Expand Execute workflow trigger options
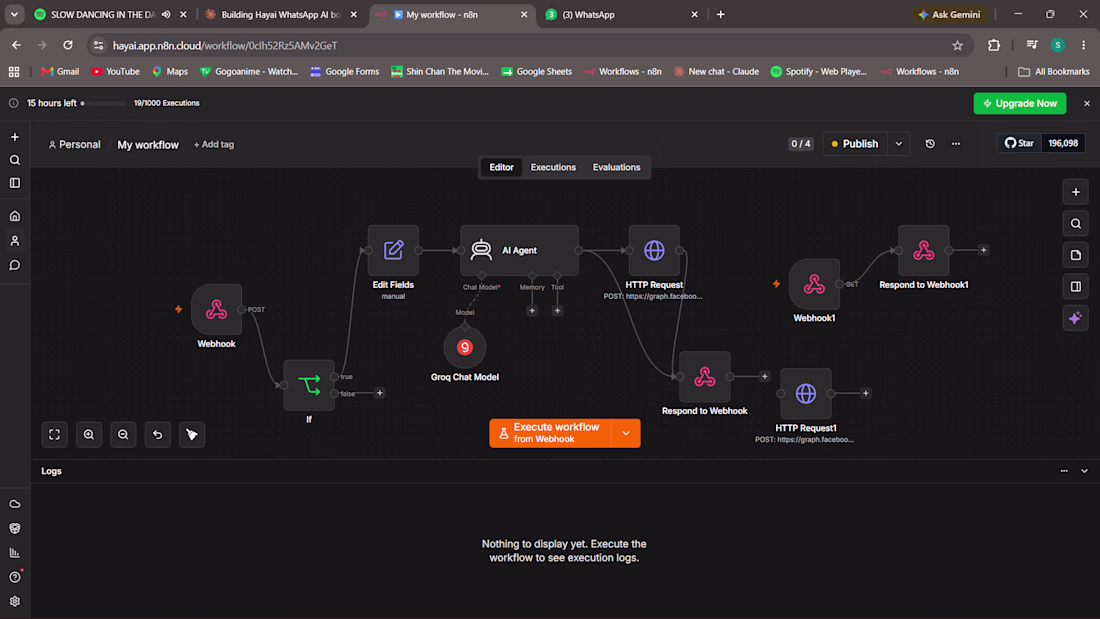 pyautogui.click(x=626, y=433)
